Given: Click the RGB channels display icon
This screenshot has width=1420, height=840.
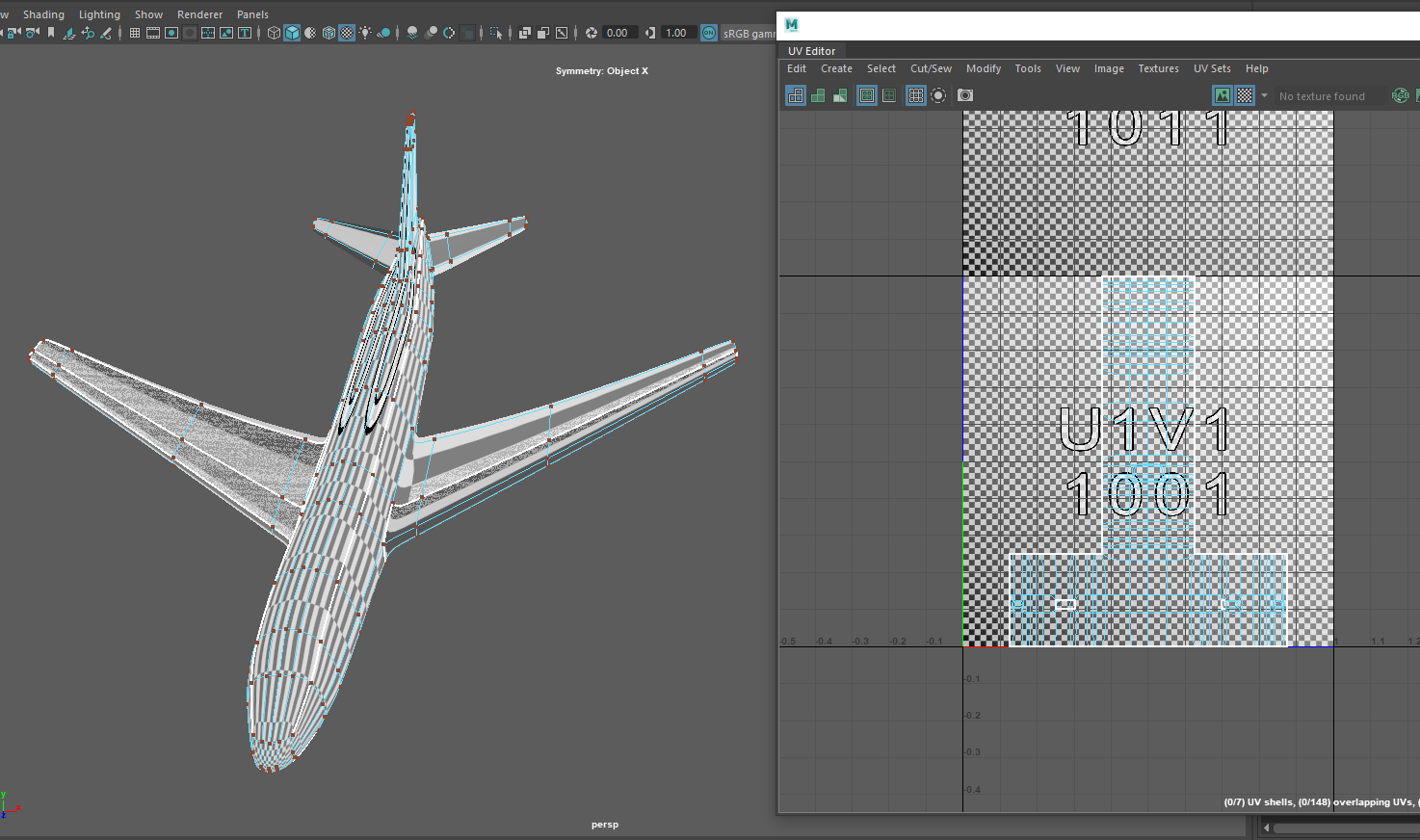Looking at the screenshot, I should click(1400, 95).
